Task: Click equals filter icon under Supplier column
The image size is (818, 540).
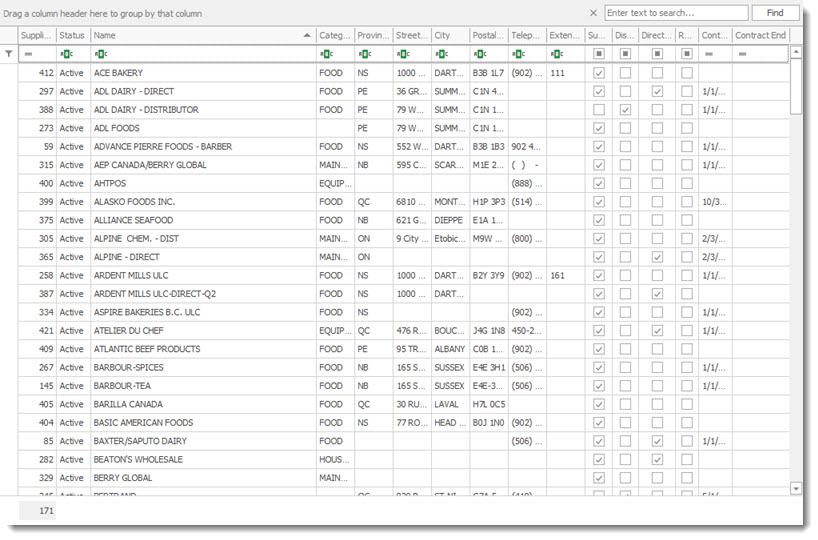Action: [x=28, y=54]
